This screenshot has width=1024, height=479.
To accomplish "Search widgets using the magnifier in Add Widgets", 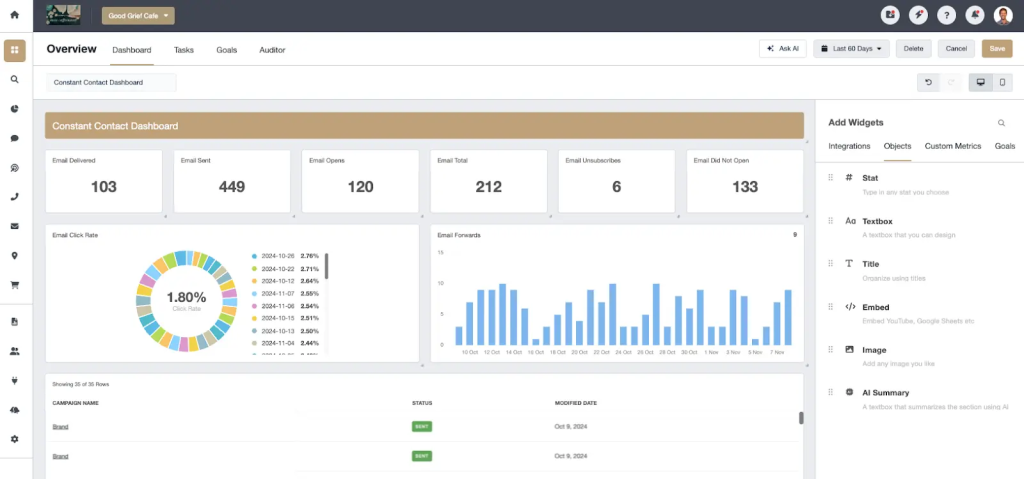I will (1001, 123).
